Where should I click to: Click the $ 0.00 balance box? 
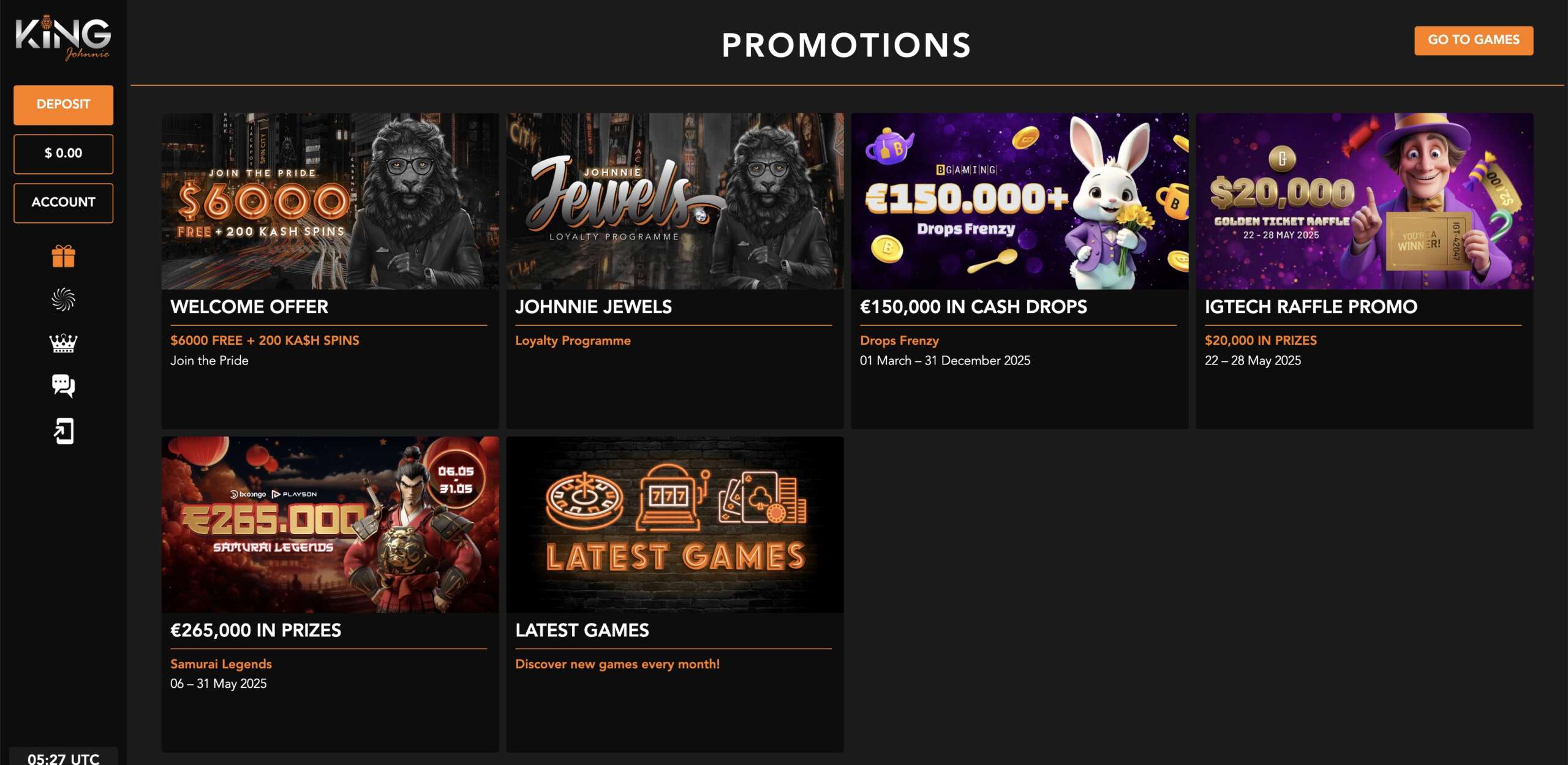click(63, 154)
